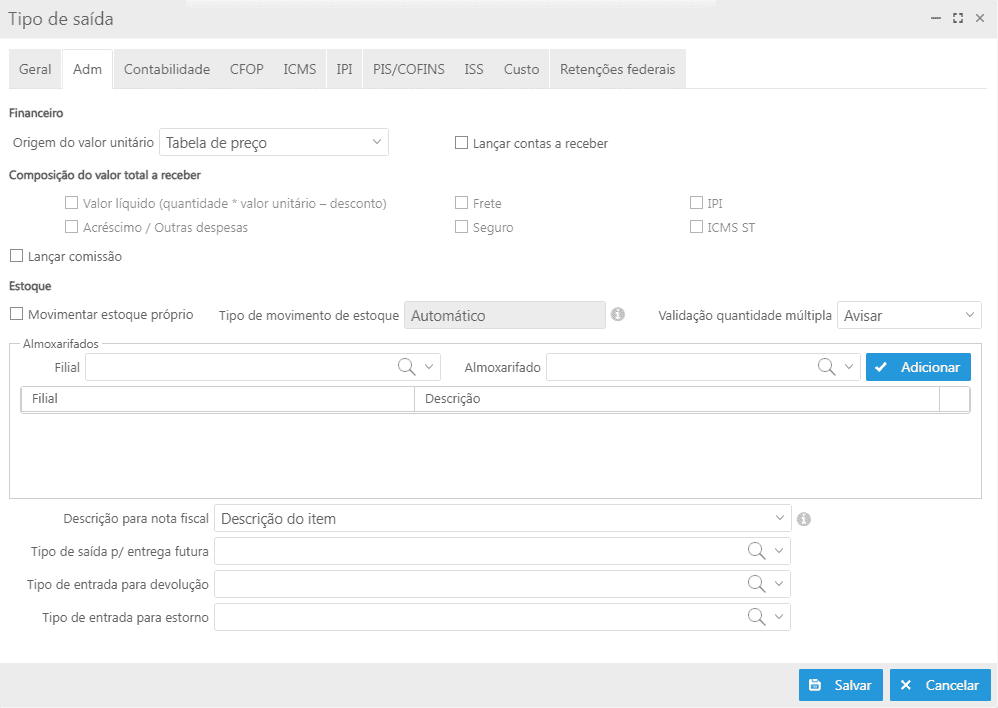
Task: Click the Filial column header
Action: pos(218,399)
